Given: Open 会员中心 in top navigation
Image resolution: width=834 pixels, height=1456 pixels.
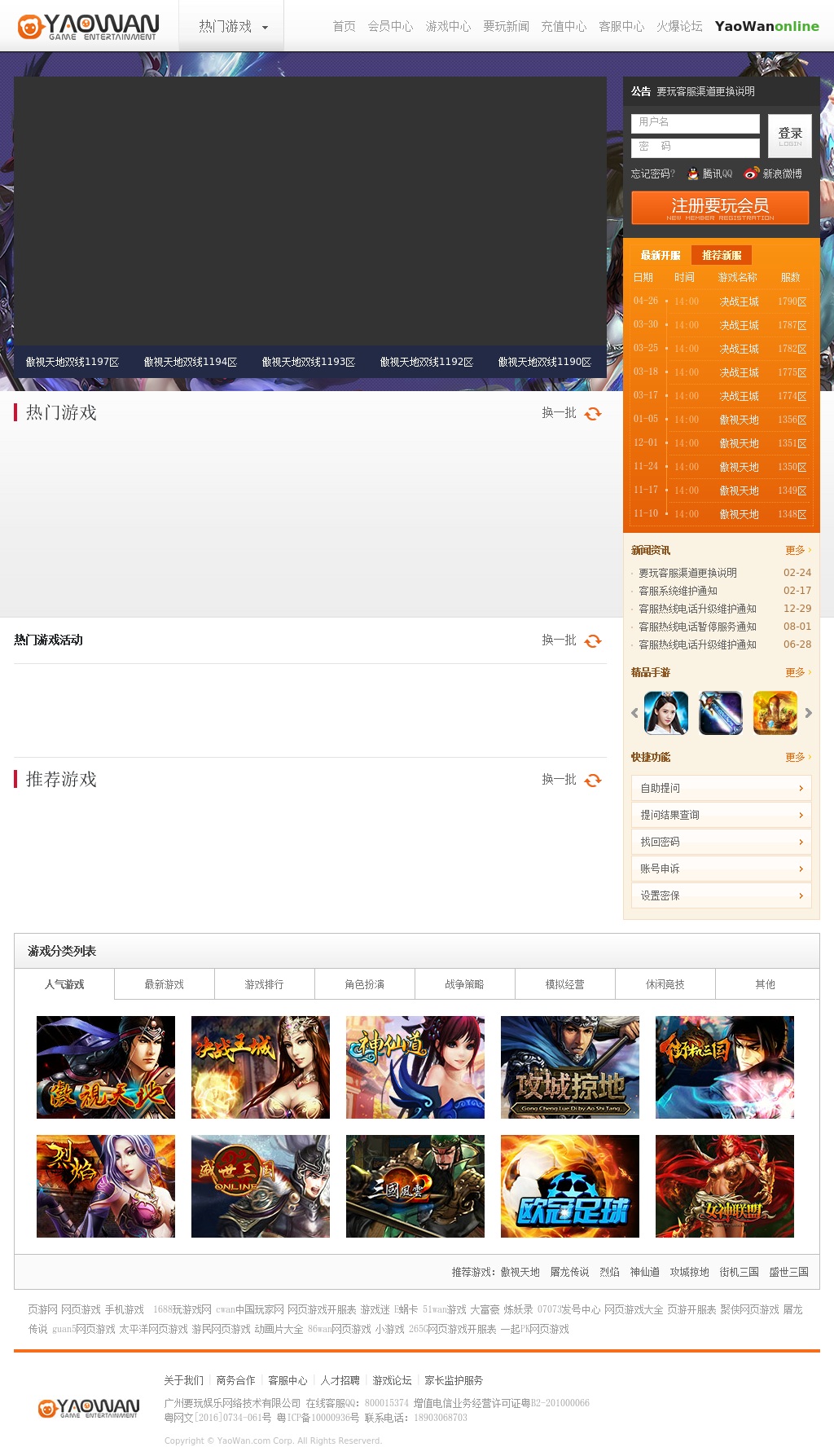Looking at the screenshot, I should (x=390, y=26).
